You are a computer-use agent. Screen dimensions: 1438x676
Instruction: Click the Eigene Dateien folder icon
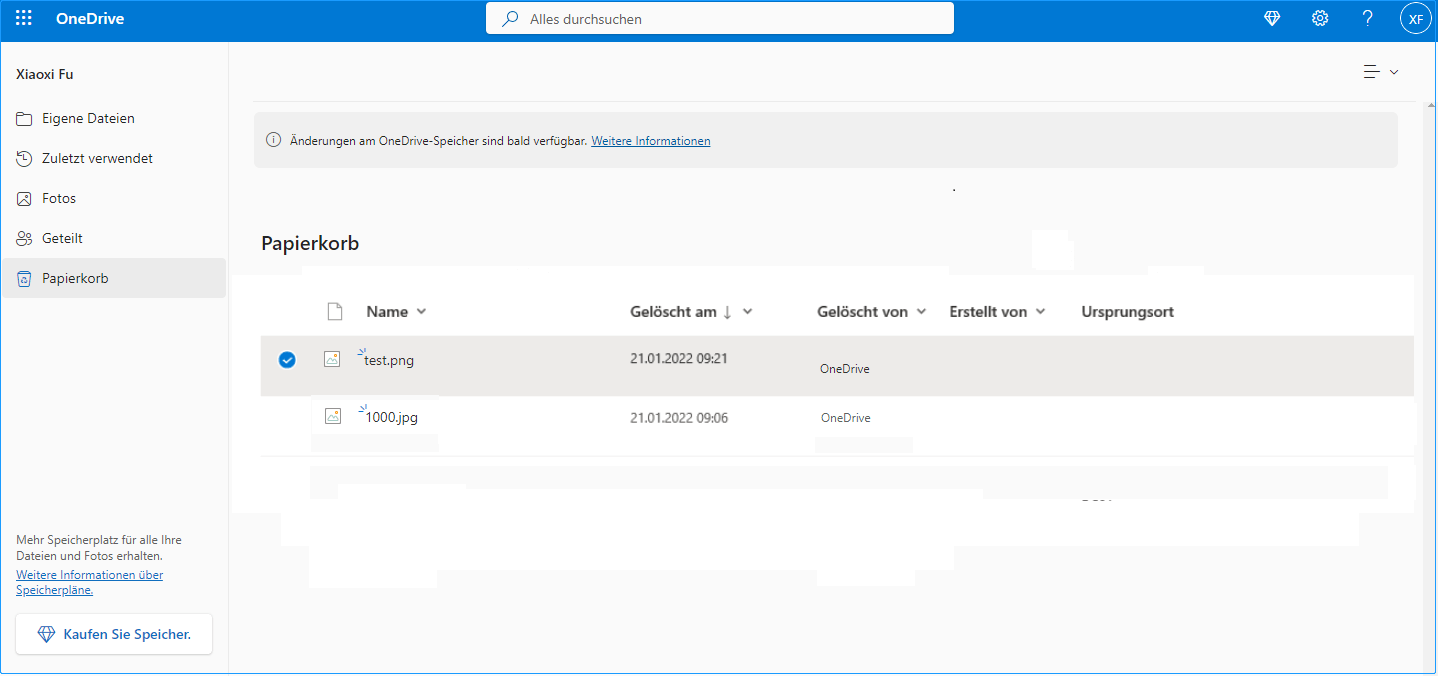click(24, 119)
